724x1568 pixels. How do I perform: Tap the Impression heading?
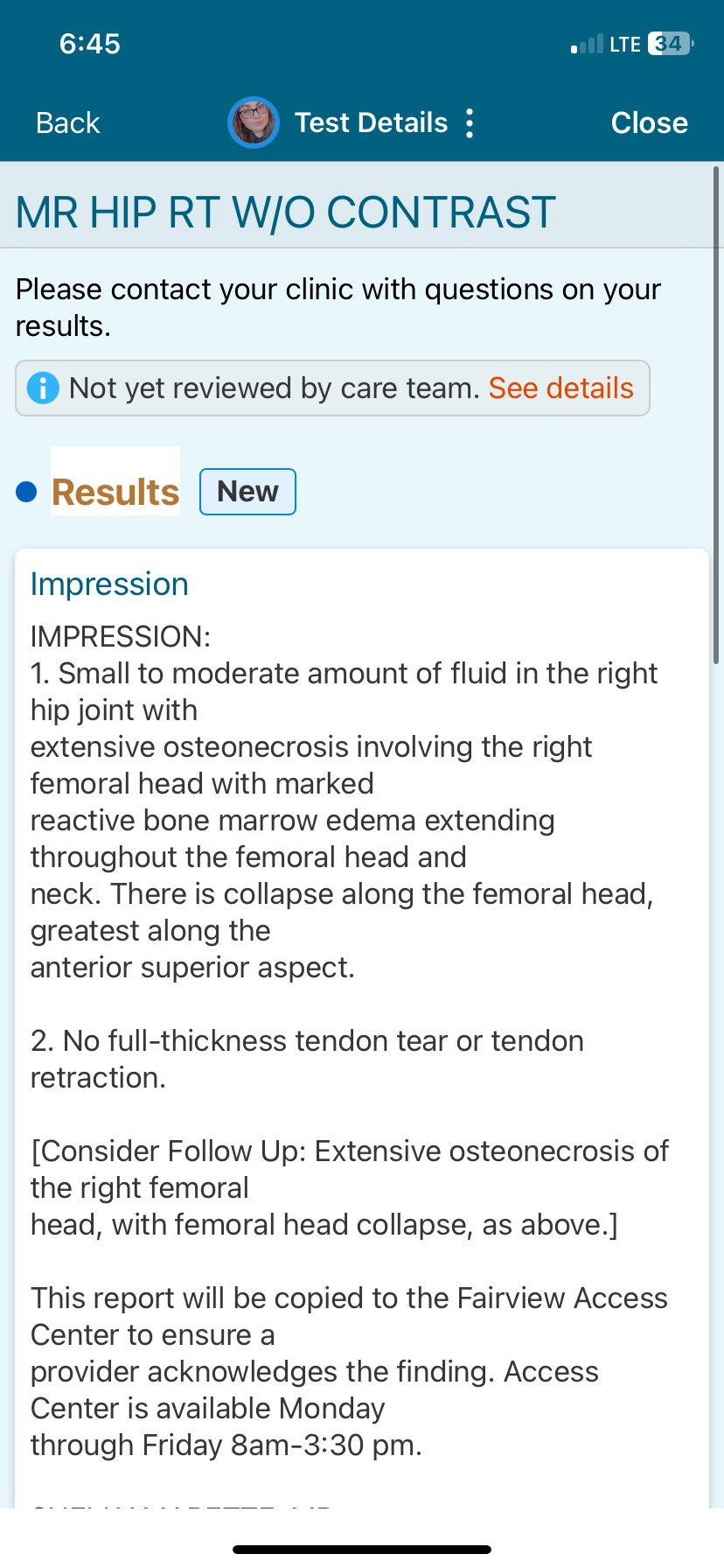point(109,584)
